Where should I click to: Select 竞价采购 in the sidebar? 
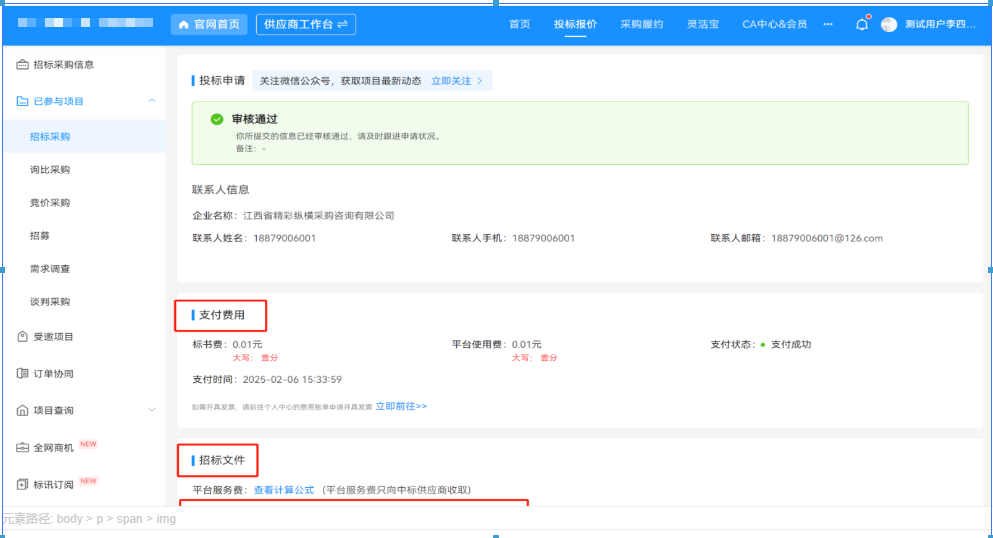(x=50, y=203)
